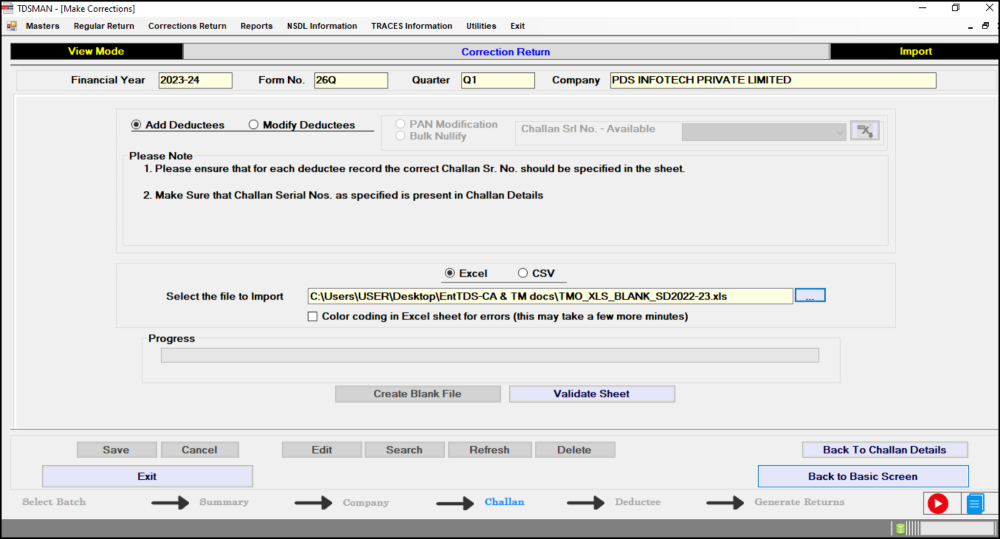Click the Validate Sheet button

pyautogui.click(x=592, y=394)
